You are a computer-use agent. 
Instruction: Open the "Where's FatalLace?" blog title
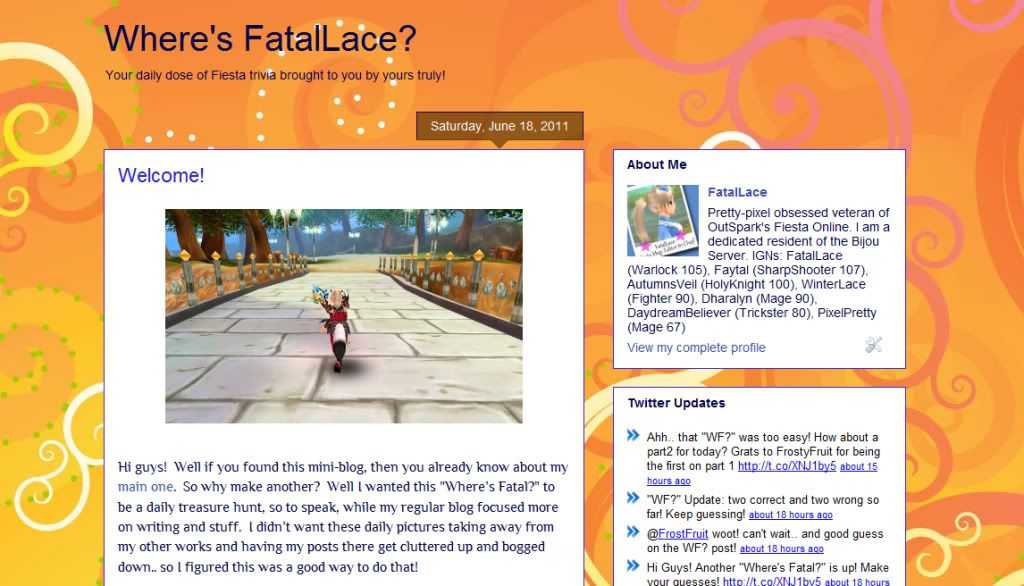point(260,38)
